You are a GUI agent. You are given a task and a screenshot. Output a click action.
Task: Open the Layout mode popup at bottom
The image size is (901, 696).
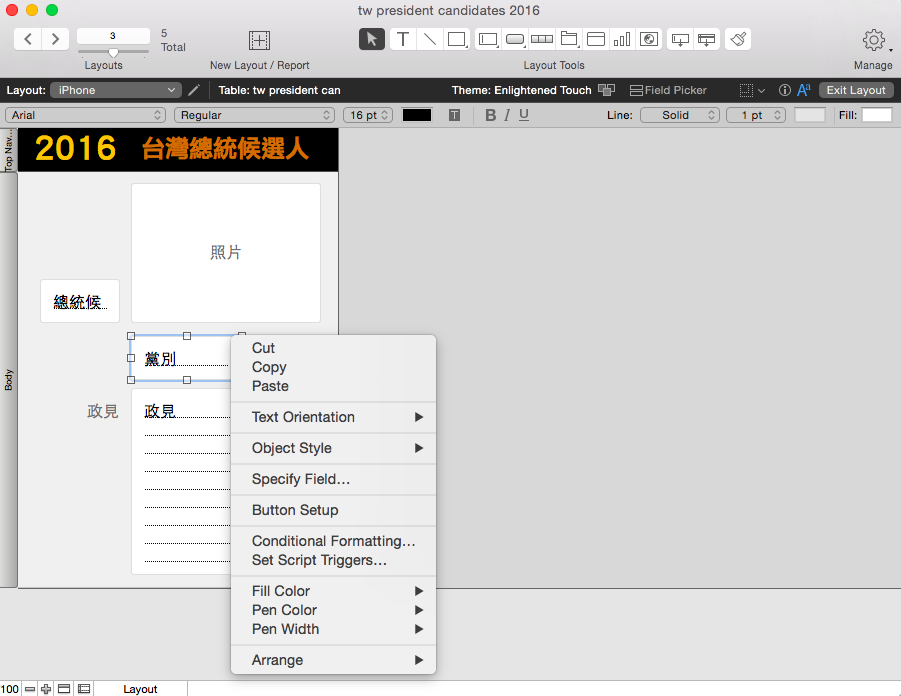[x=140, y=689]
